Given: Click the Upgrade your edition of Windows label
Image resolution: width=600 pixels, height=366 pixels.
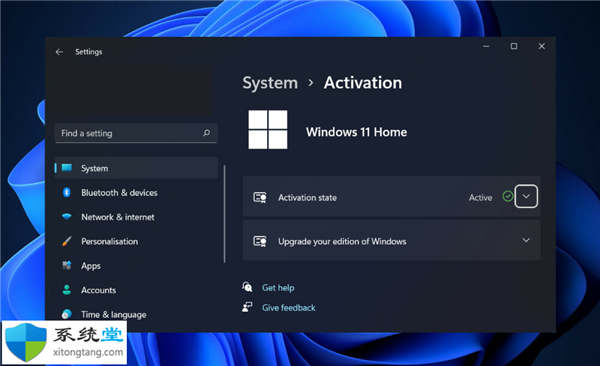Looking at the screenshot, I should (342, 242).
